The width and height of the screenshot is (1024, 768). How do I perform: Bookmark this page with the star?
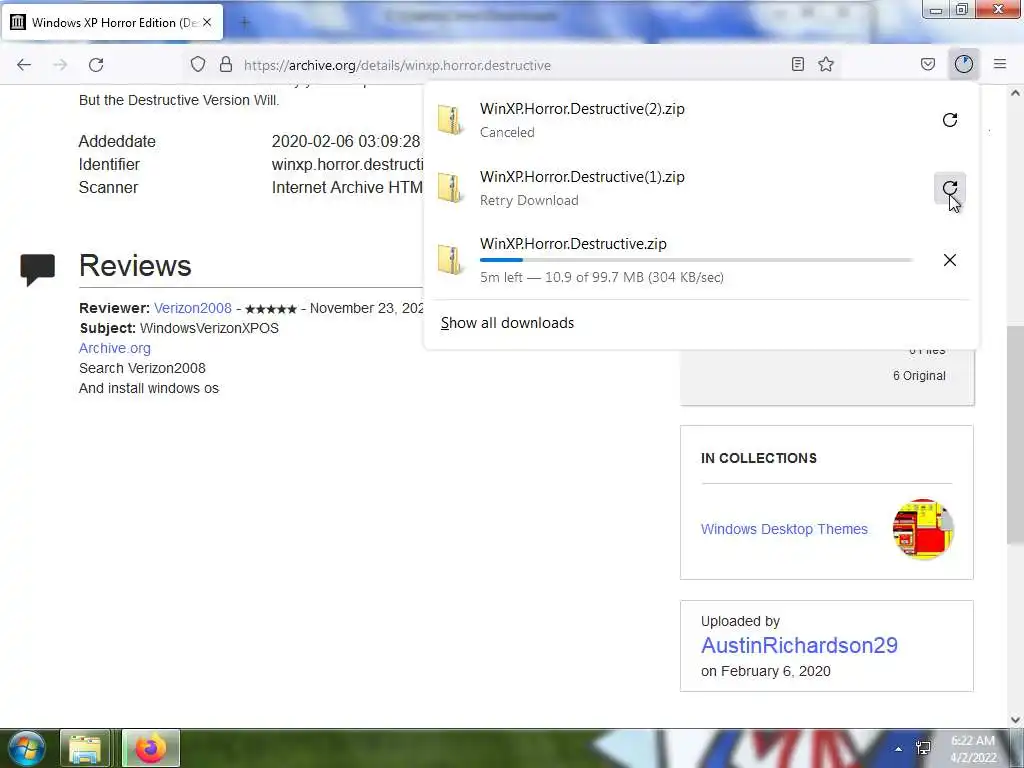(x=826, y=65)
